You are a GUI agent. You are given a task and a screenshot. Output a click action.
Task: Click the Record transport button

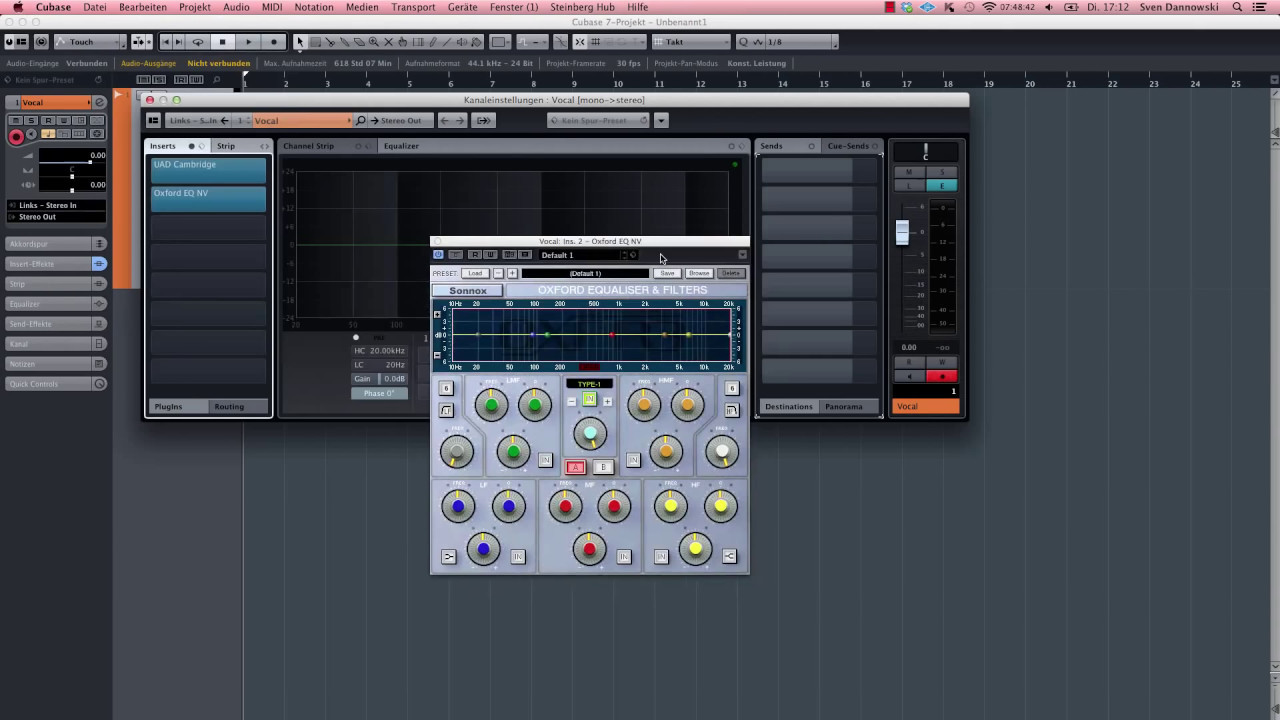pos(274,42)
